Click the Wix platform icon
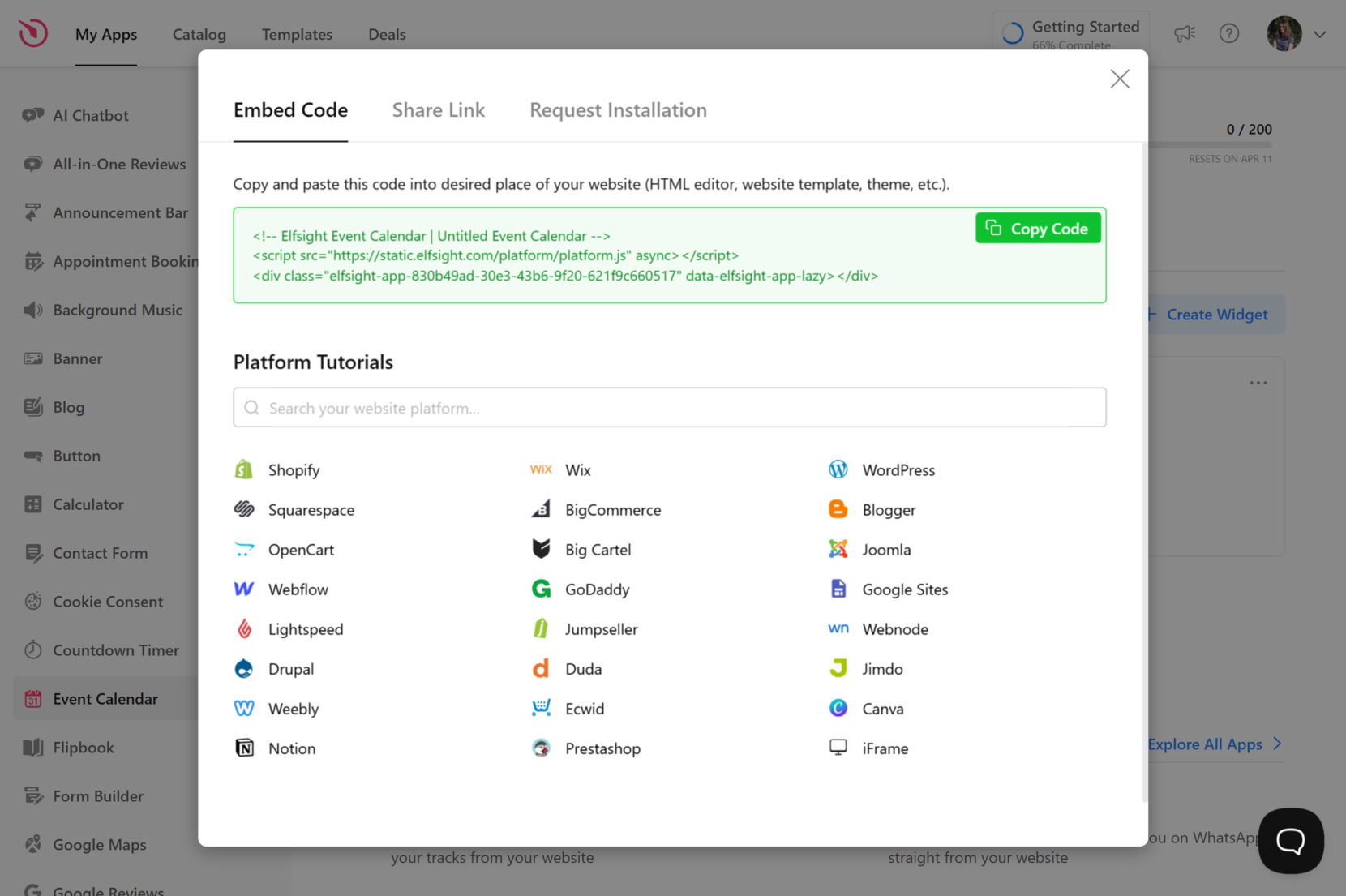1346x896 pixels. (540, 469)
